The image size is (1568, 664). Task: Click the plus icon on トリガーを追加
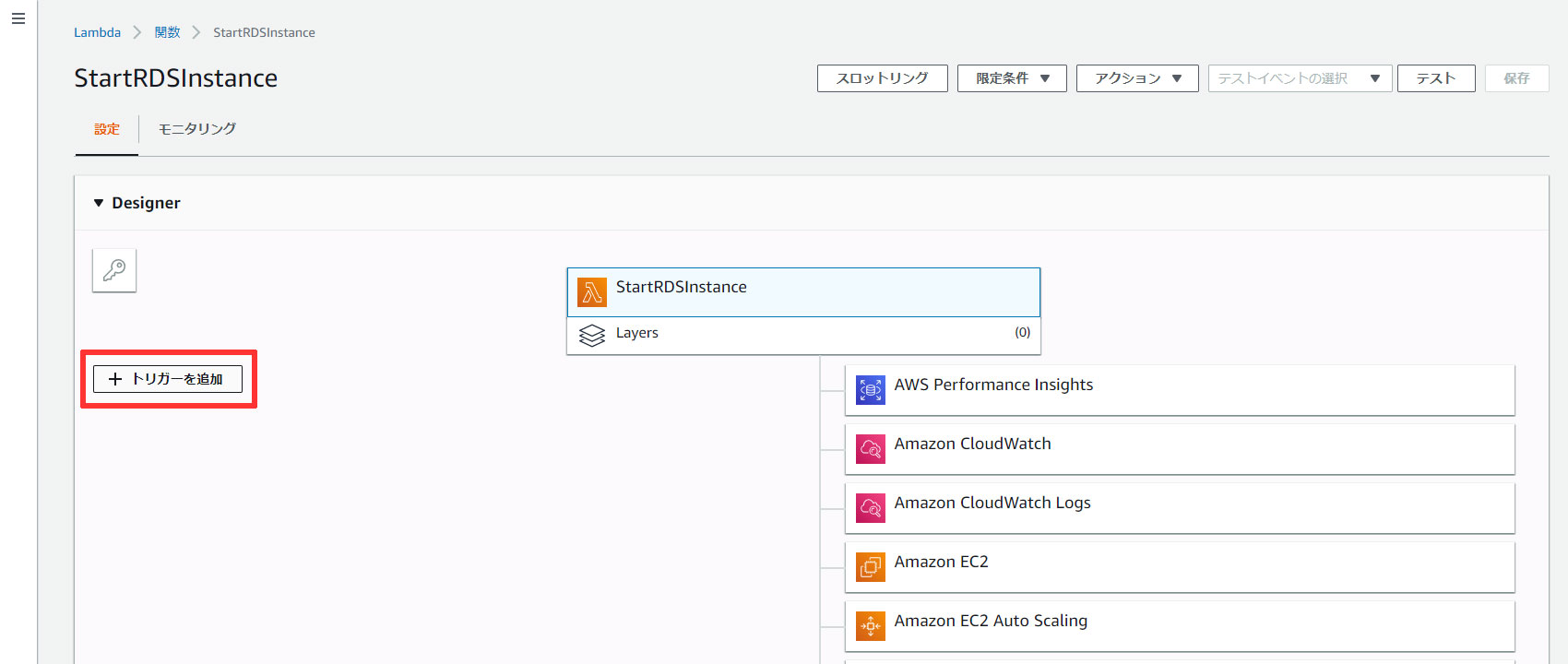click(115, 379)
